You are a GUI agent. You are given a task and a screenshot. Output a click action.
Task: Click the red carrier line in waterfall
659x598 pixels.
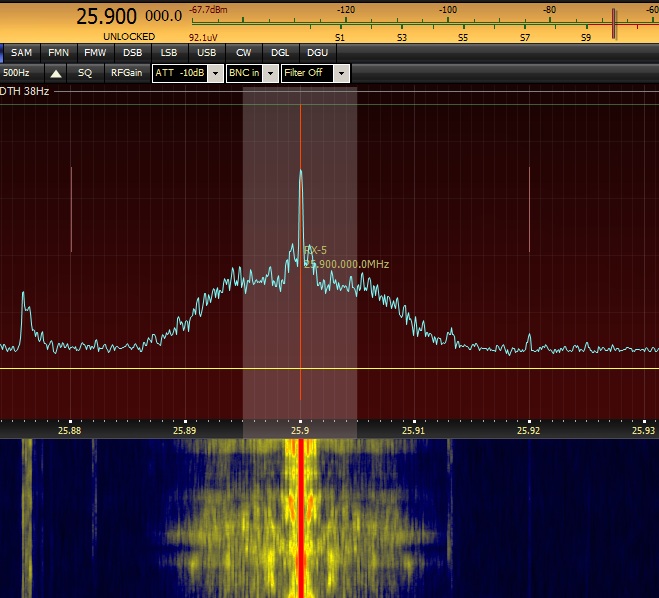(301, 518)
